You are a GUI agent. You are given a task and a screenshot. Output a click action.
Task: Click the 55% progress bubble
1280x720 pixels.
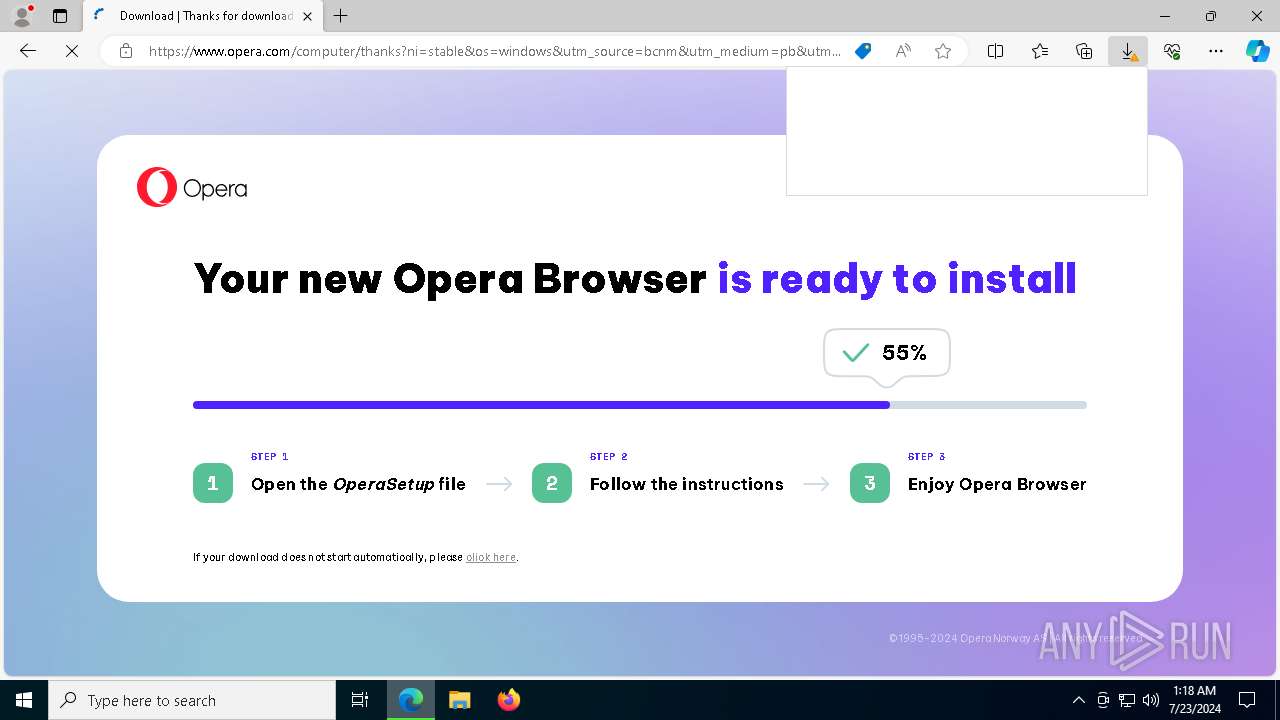pyautogui.click(x=887, y=353)
